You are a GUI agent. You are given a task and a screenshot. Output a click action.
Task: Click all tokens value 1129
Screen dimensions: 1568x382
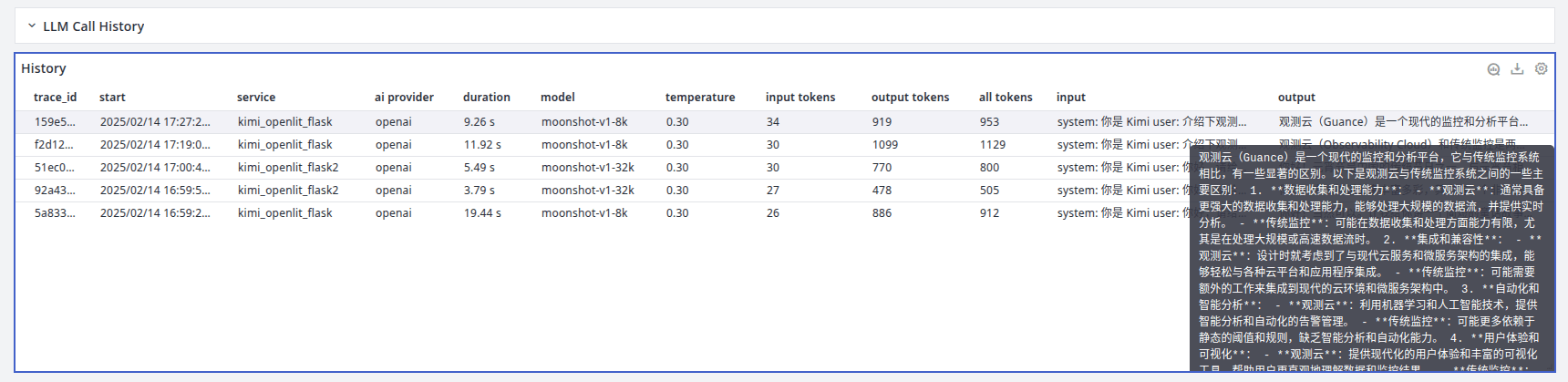(993, 145)
